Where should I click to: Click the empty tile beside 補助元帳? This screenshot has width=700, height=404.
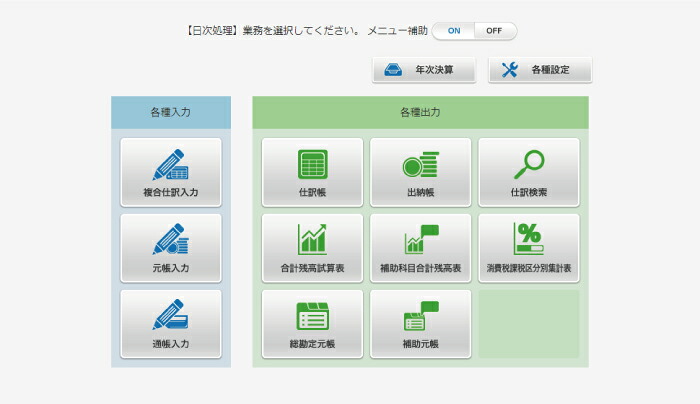coord(529,324)
